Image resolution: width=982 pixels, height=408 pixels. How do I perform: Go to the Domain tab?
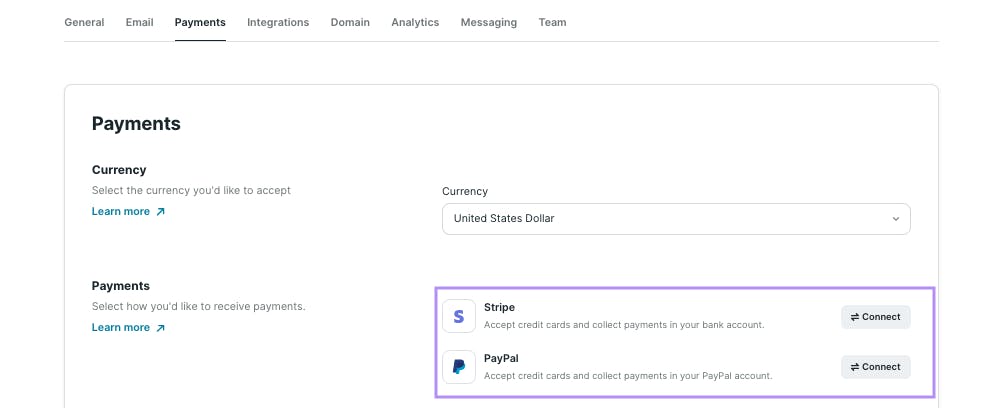[x=350, y=22]
